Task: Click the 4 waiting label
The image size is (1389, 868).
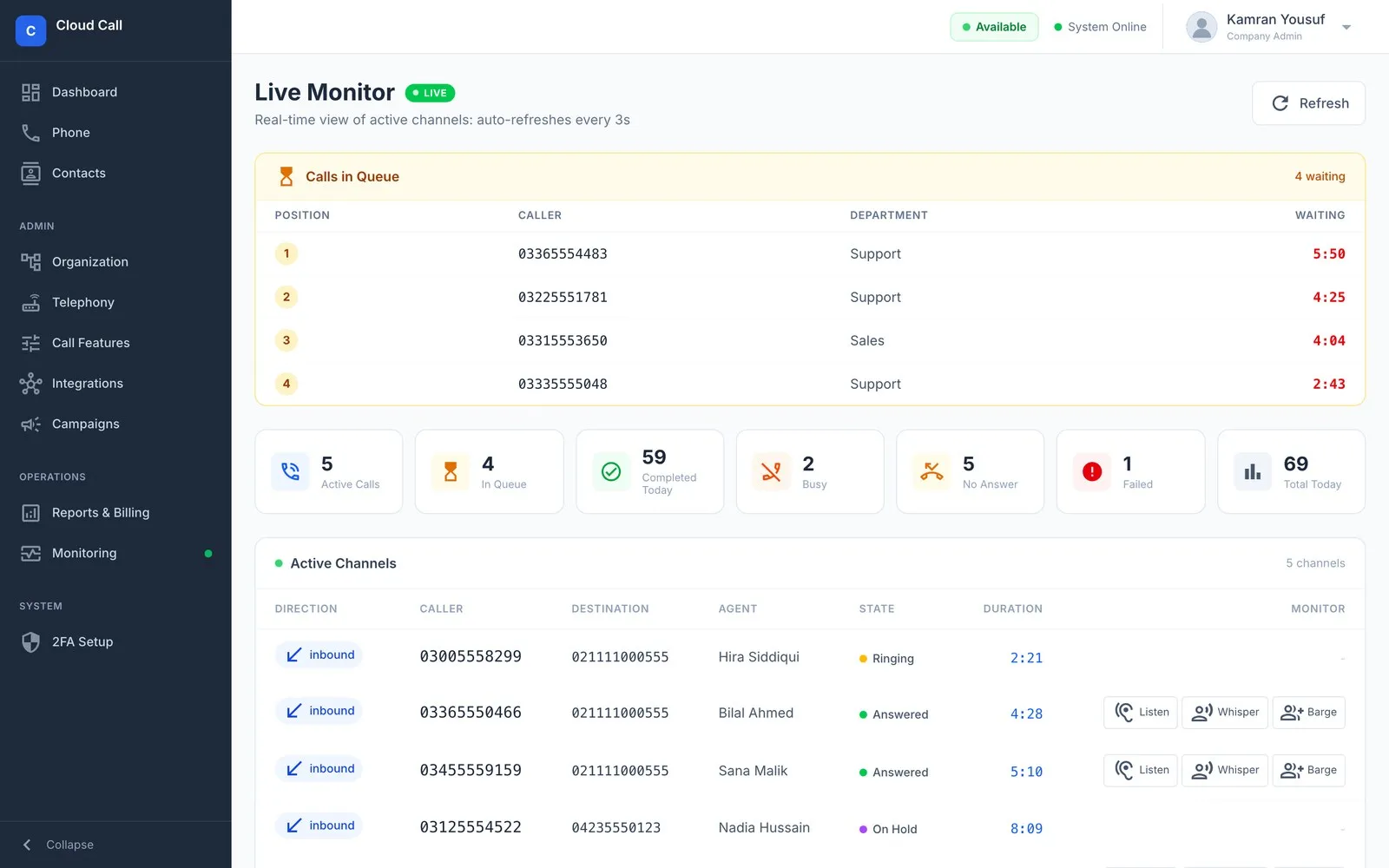Action: [x=1320, y=176]
